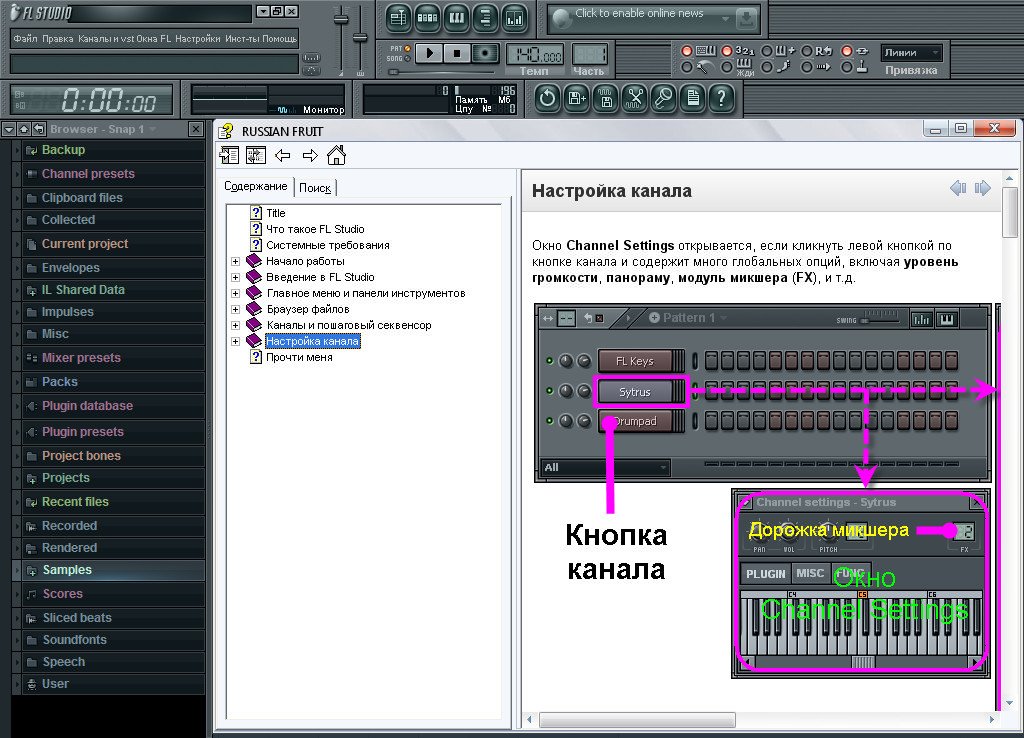Image resolution: width=1024 pixels, height=738 pixels.
Task: Click the tempo display field
Action: pos(534,54)
